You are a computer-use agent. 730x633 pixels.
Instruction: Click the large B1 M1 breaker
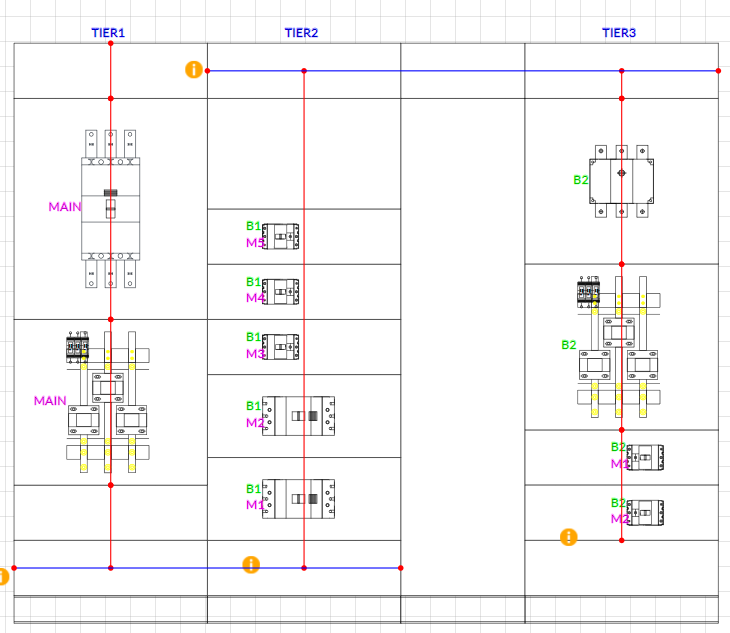click(x=298, y=498)
